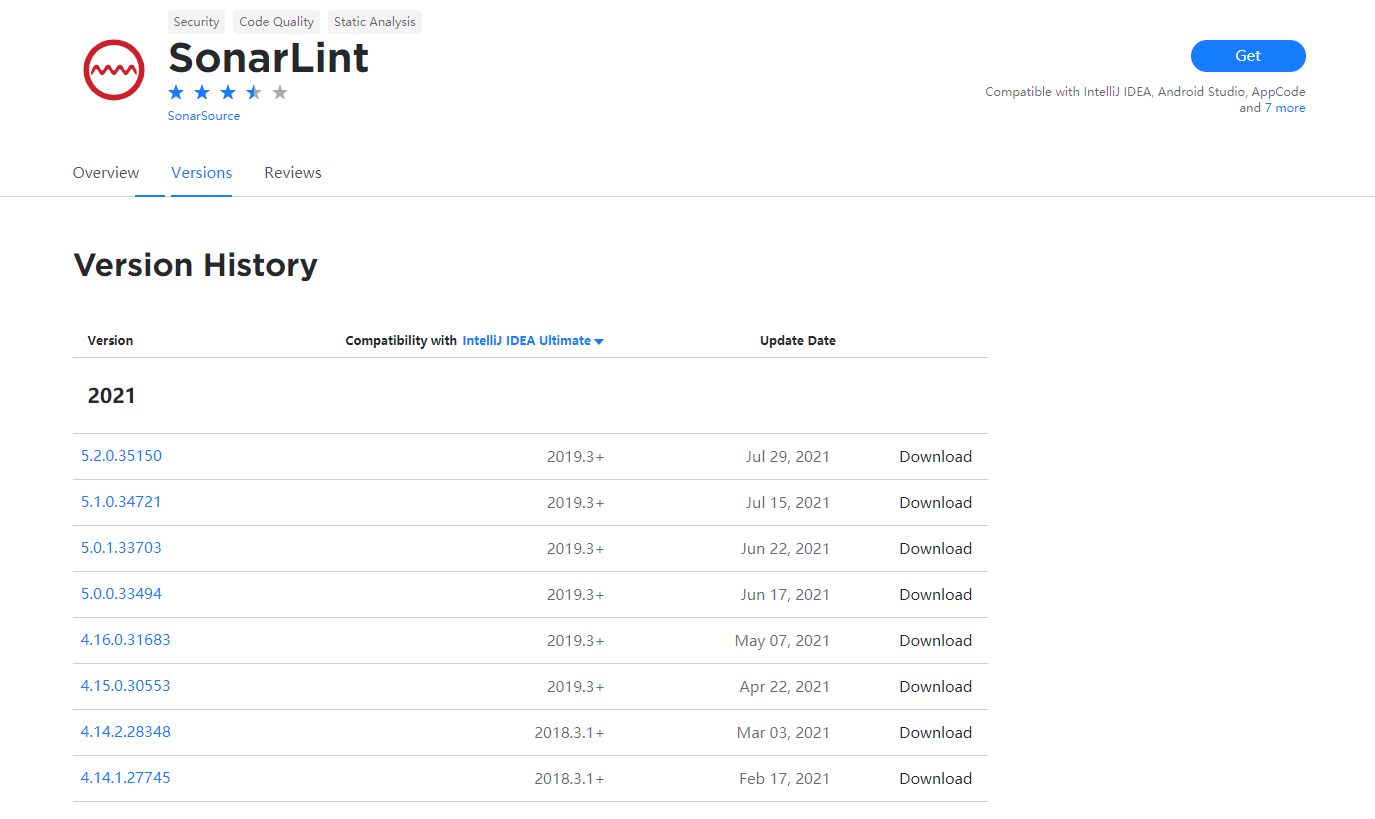The image size is (1375, 819).
Task: Click the blue Get button
Action: pyautogui.click(x=1248, y=56)
